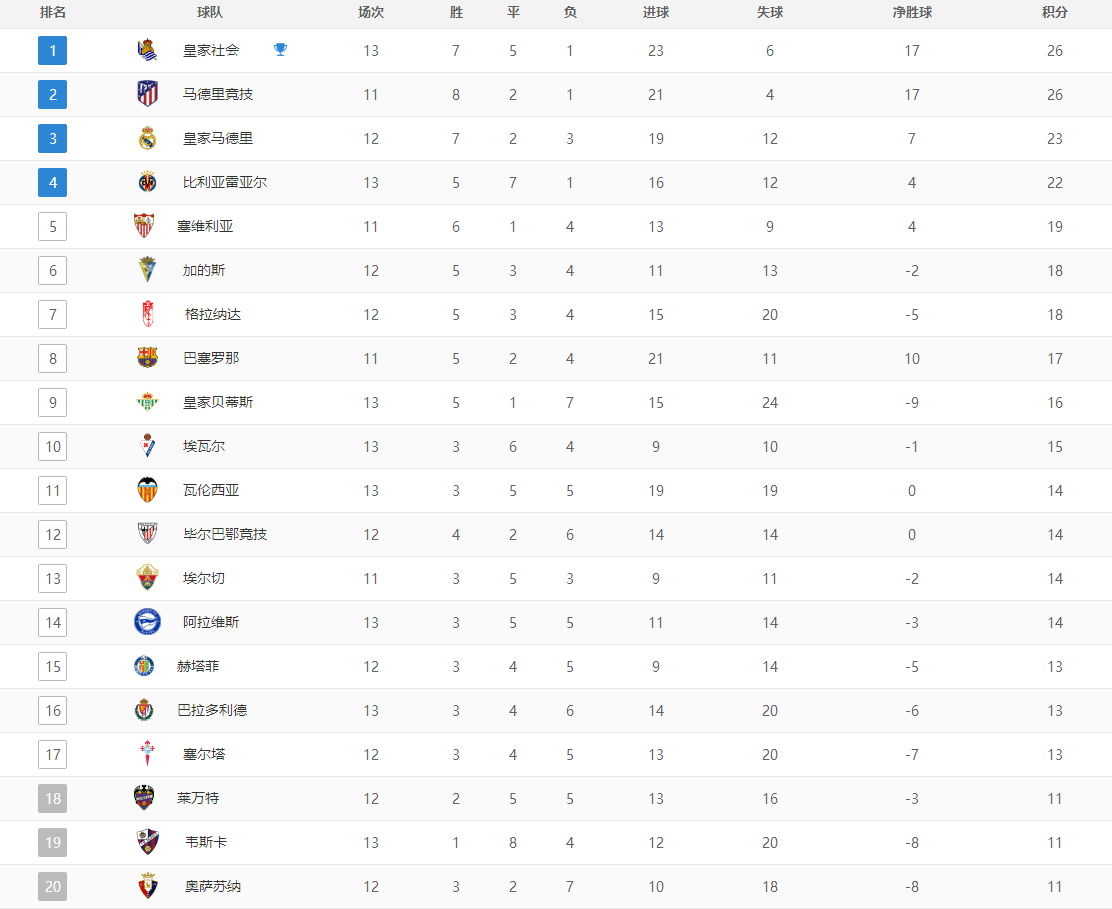
Task: Click the Osasuna club crest
Action: point(147,886)
